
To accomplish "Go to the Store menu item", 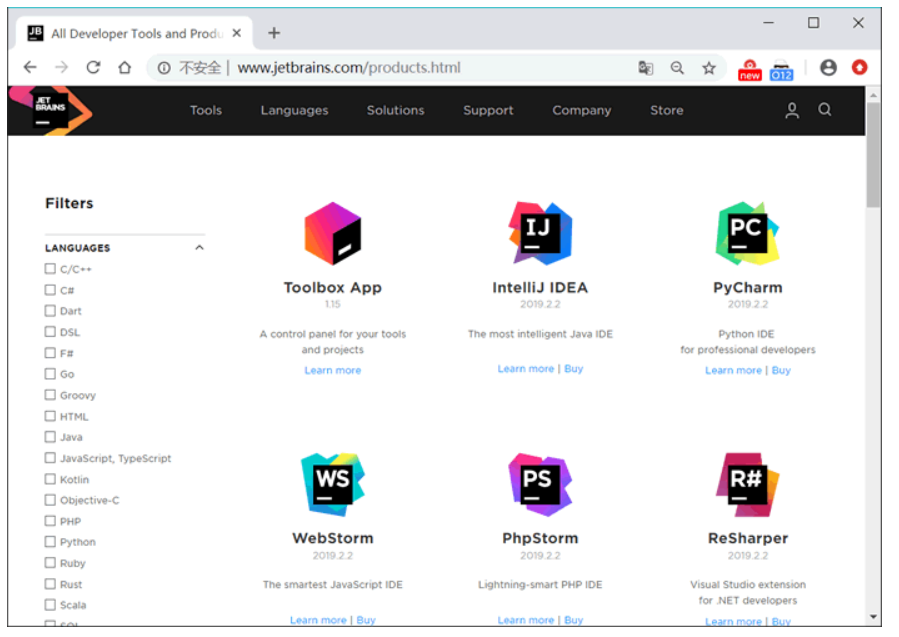I will pyautogui.click(x=666, y=110).
